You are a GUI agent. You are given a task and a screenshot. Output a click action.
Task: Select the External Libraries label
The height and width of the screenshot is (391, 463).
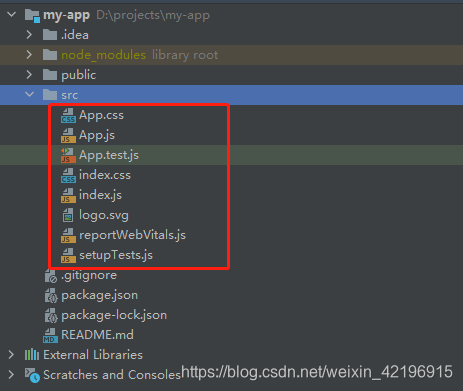click(x=93, y=355)
